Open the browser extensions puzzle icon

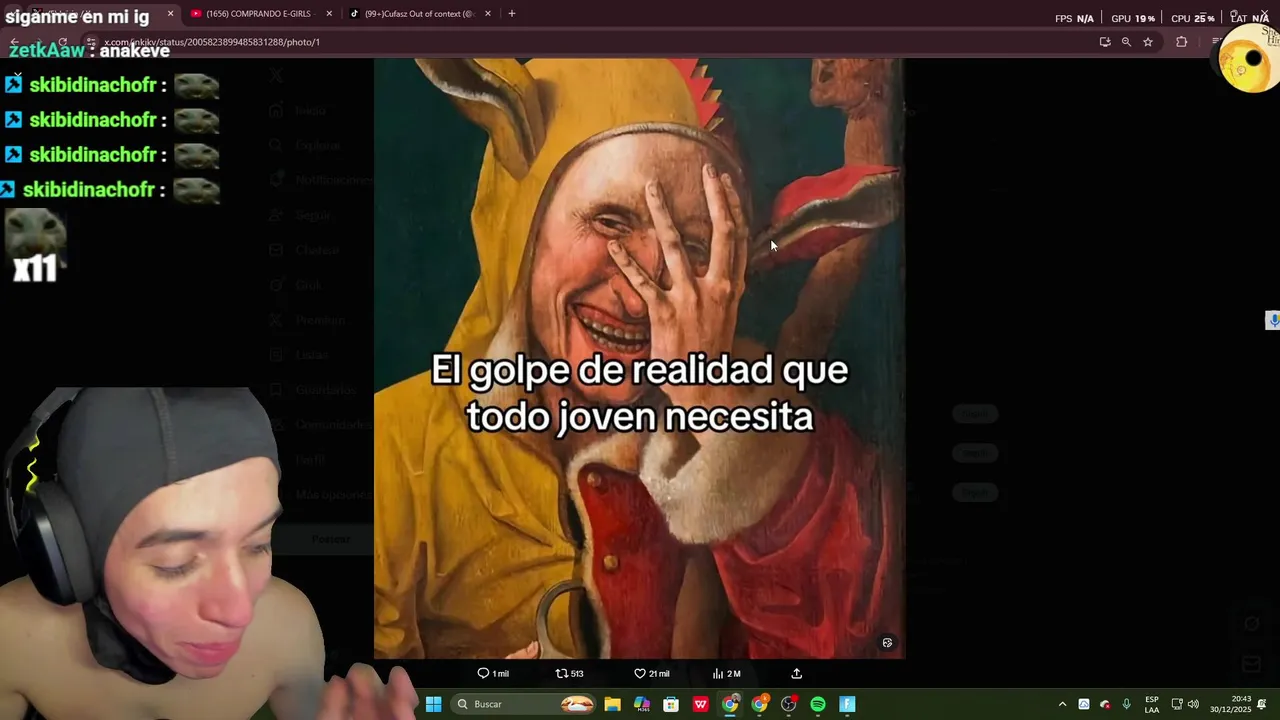point(1182,42)
